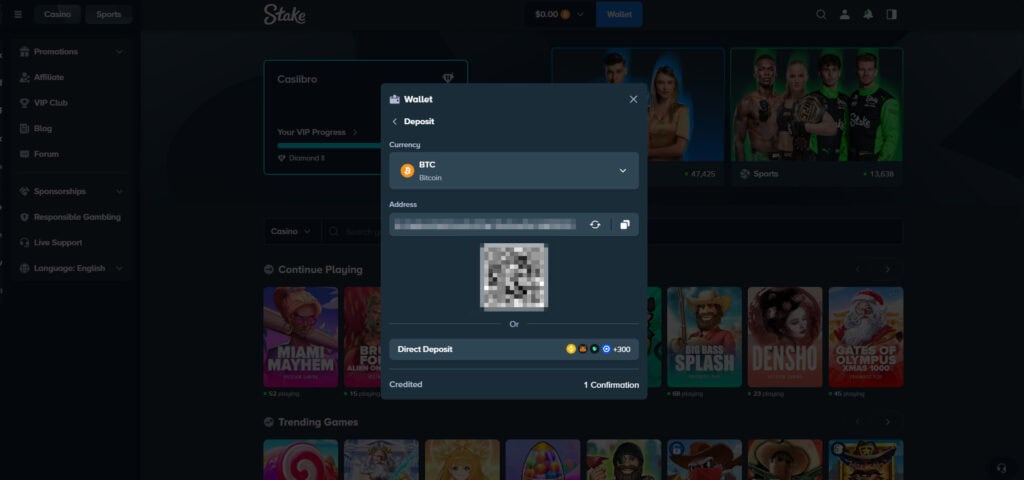1024x480 pixels.
Task: Choose the Direct Deposit option
Action: [514, 349]
